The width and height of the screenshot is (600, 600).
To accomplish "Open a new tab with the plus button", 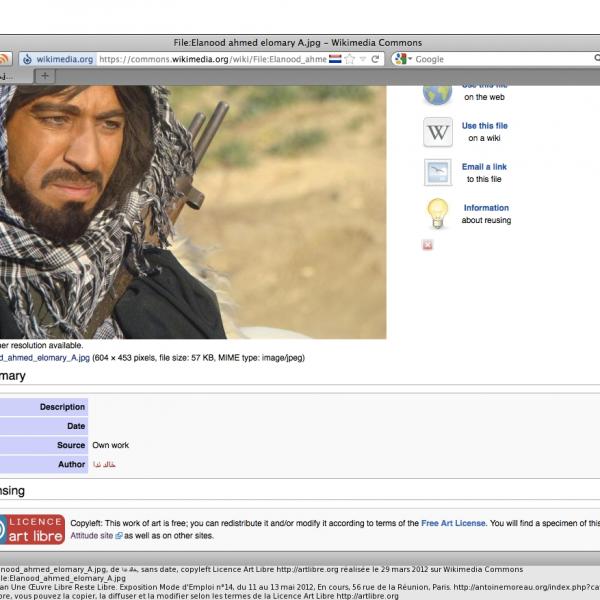I will (45, 76).
